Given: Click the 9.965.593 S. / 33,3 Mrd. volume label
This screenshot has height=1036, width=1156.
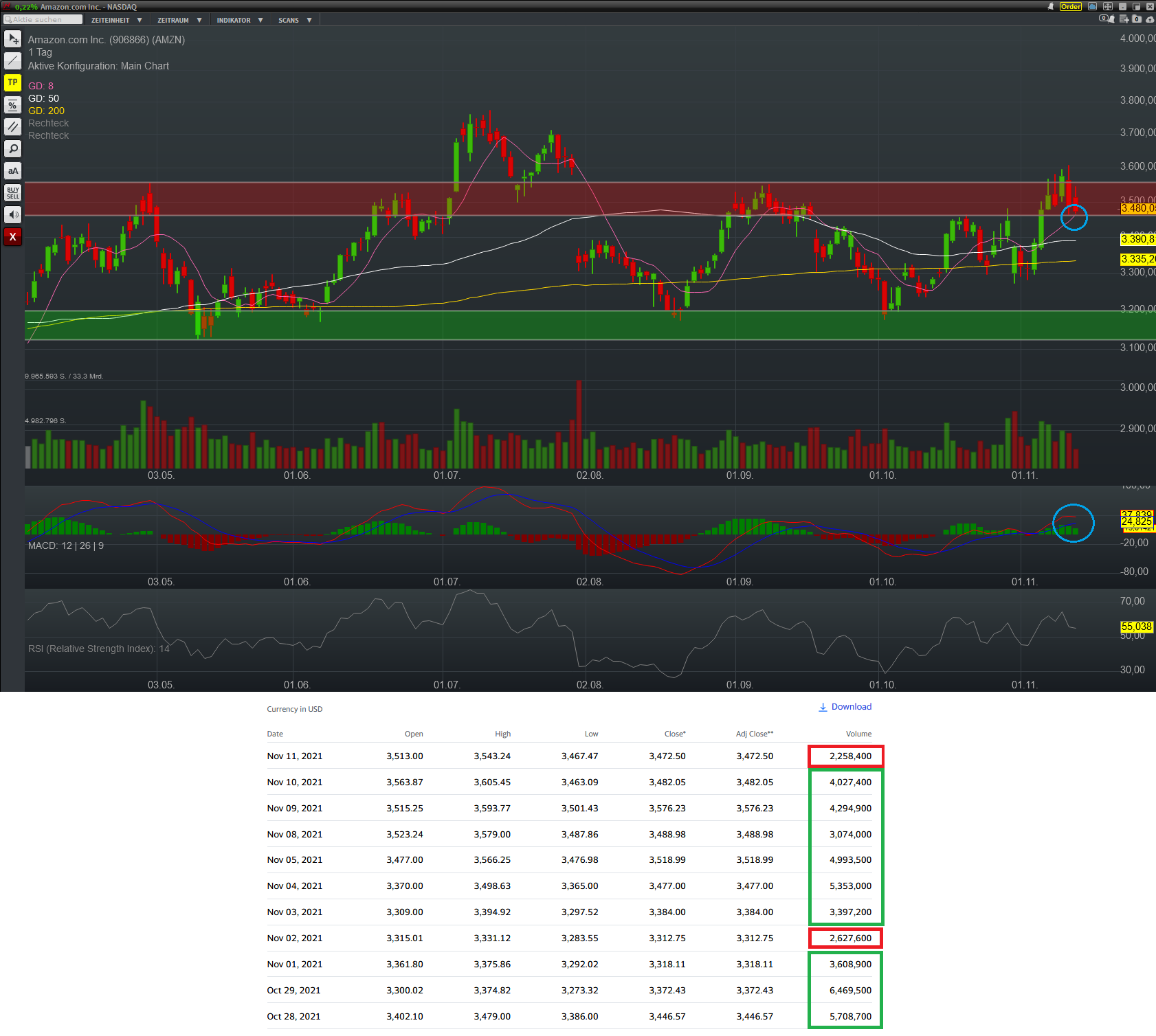Looking at the screenshot, I should pyautogui.click(x=64, y=376).
